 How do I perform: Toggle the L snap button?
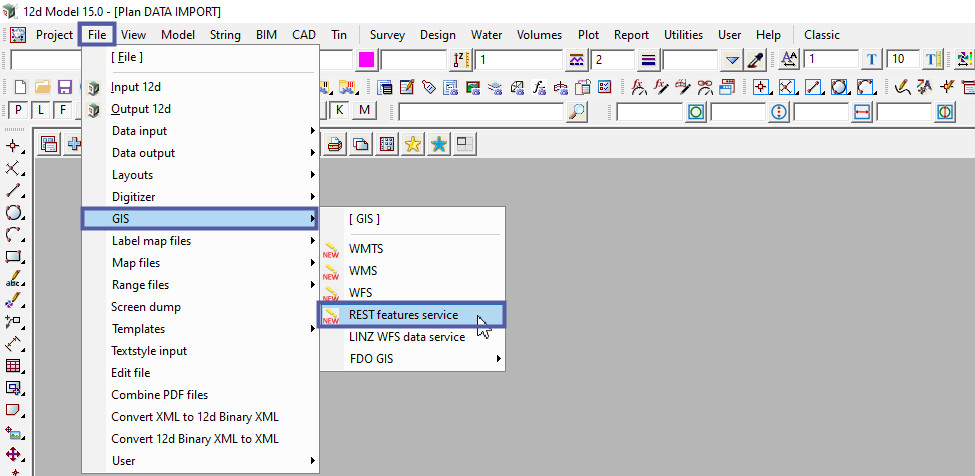tap(40, 111)
